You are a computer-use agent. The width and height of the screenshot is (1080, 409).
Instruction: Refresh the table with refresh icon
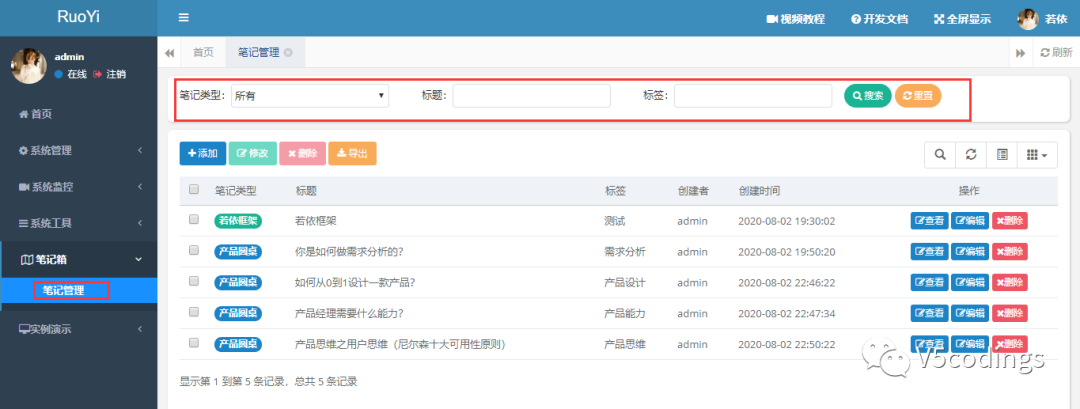pyautogui.click(x=971, y=155)
